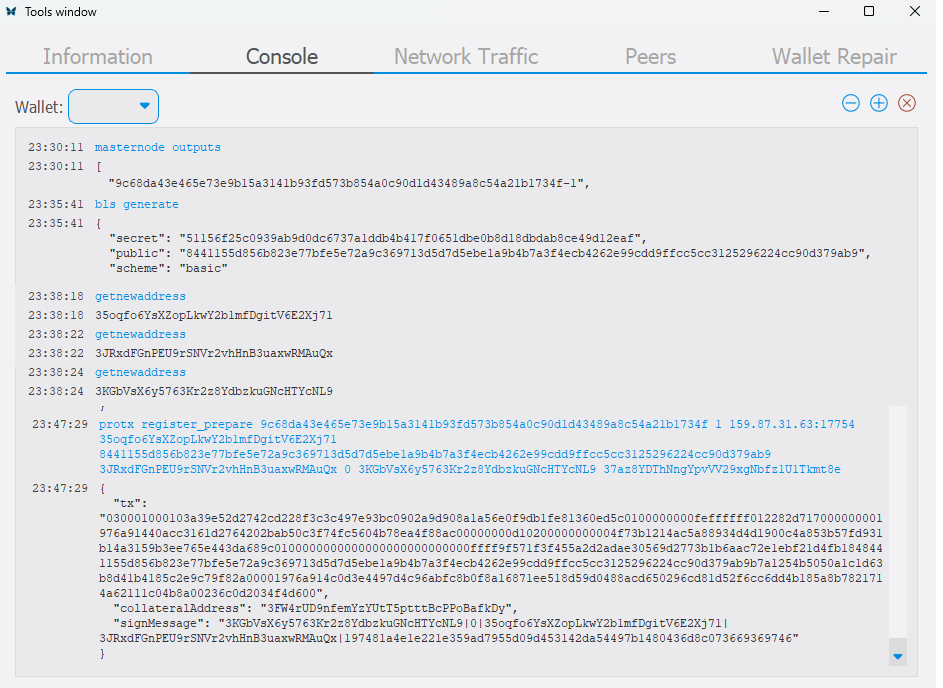The height and width of the screenshot is (688, 943).
Task: Open the Network Traffic tab
Action: (466, 57)
